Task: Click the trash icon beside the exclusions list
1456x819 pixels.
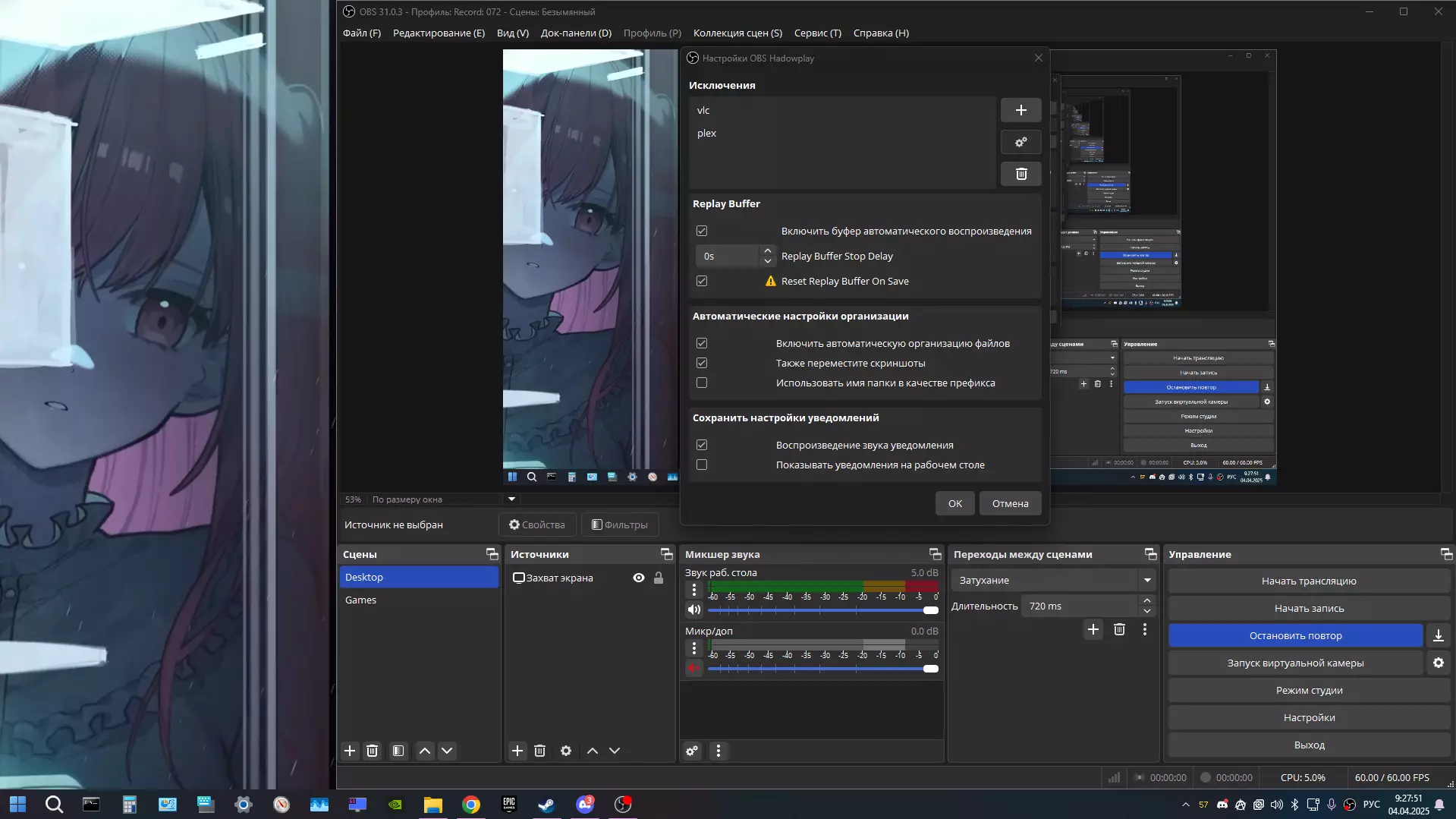Action: pyautogui.click(x=1020, y=174)
